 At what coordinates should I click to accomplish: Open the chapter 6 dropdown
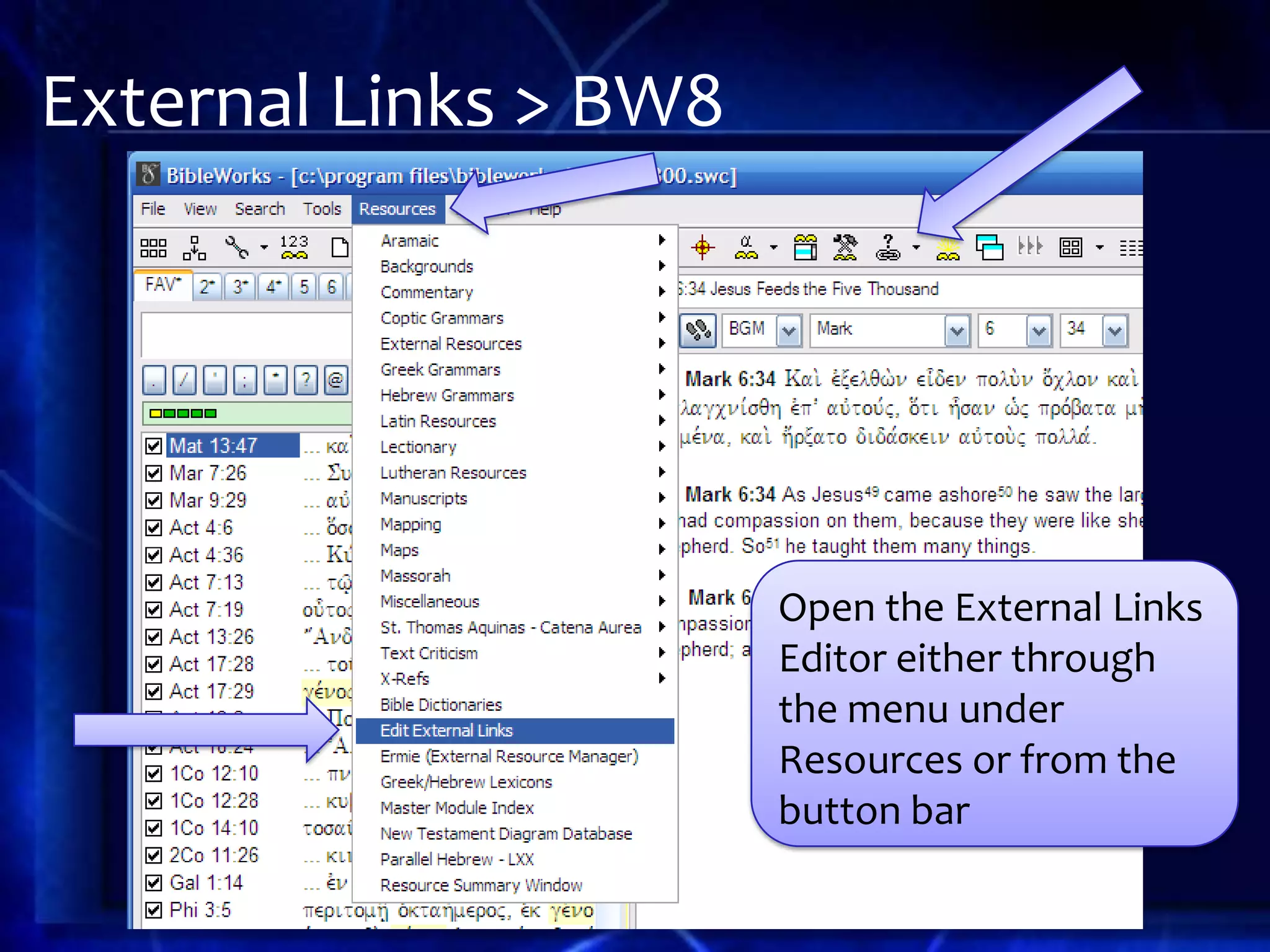pyautogui.click(x=1039, y=330)
